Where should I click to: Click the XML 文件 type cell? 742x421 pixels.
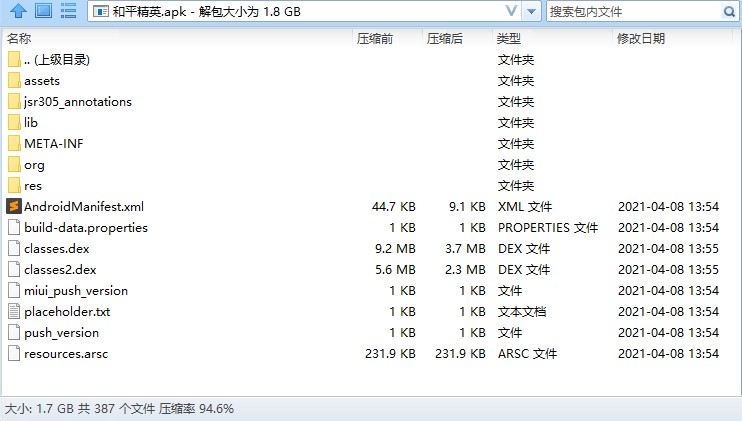click(525, 207)
